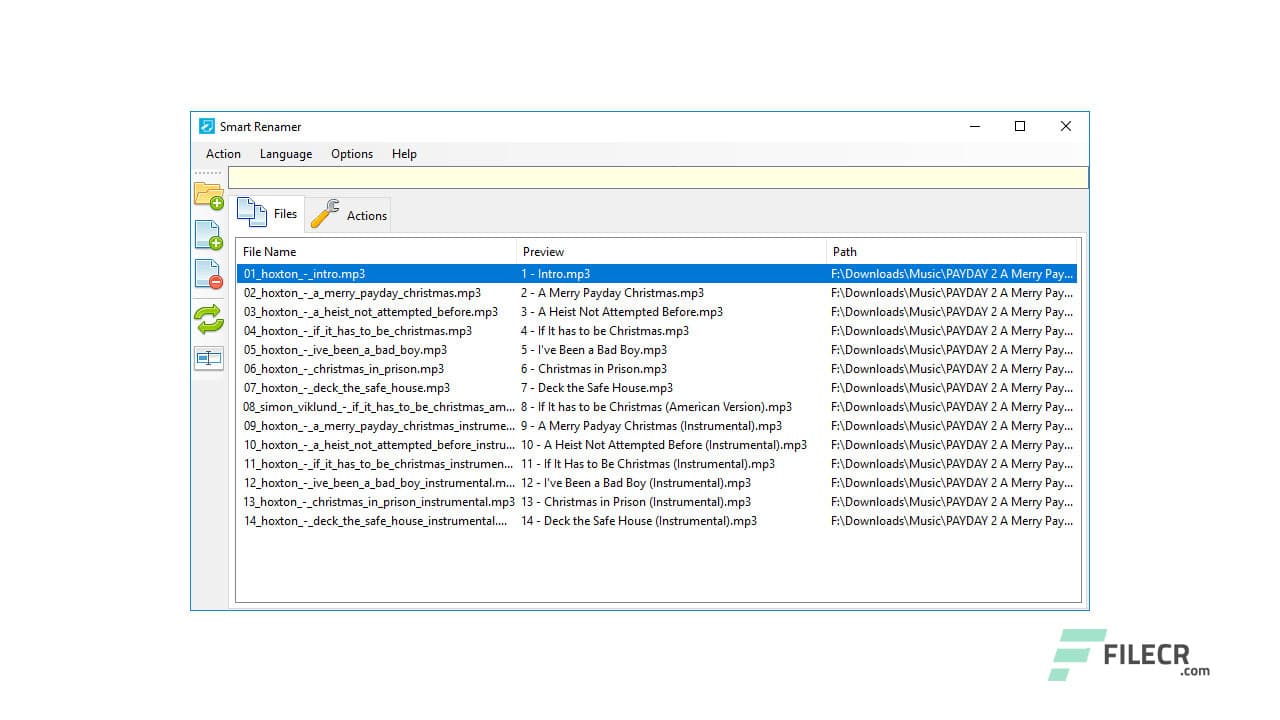Viewport: 1280px width, 720px height.
Task: Open the Language menu
Action: 286,153
